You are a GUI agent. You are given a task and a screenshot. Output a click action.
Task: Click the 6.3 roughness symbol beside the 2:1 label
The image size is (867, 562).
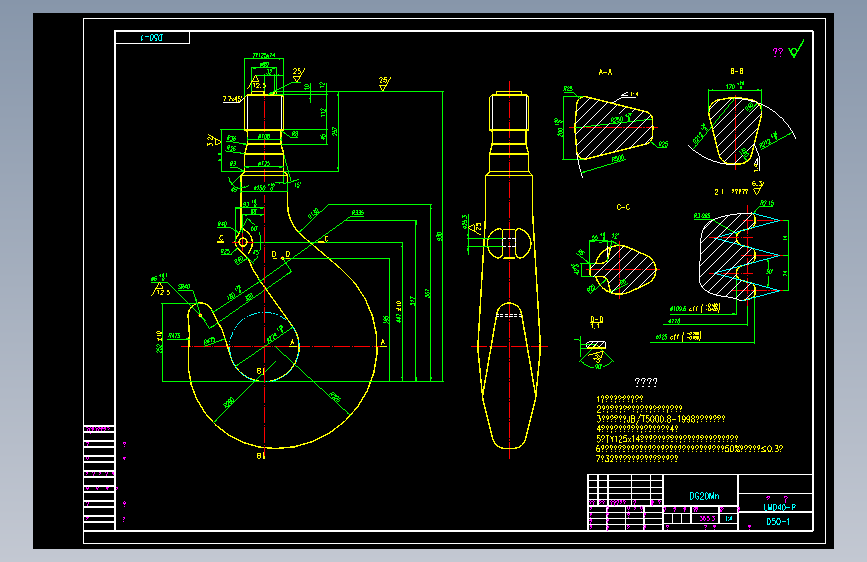(758, 186)
